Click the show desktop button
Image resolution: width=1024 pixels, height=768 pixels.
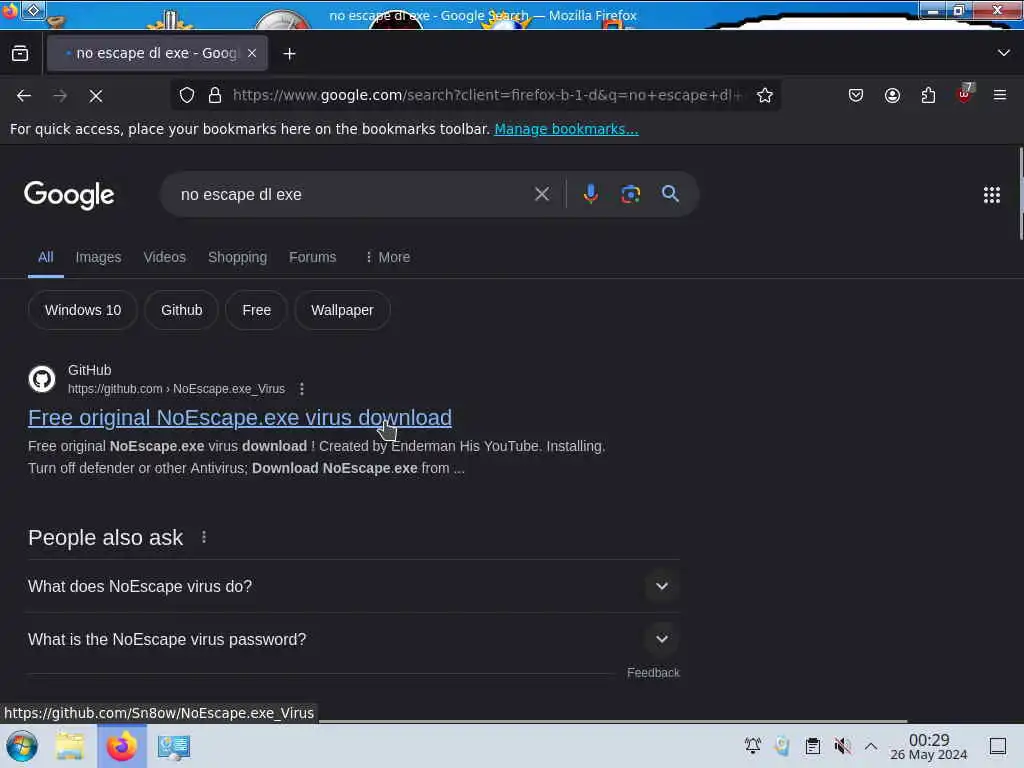coord(997,746)
